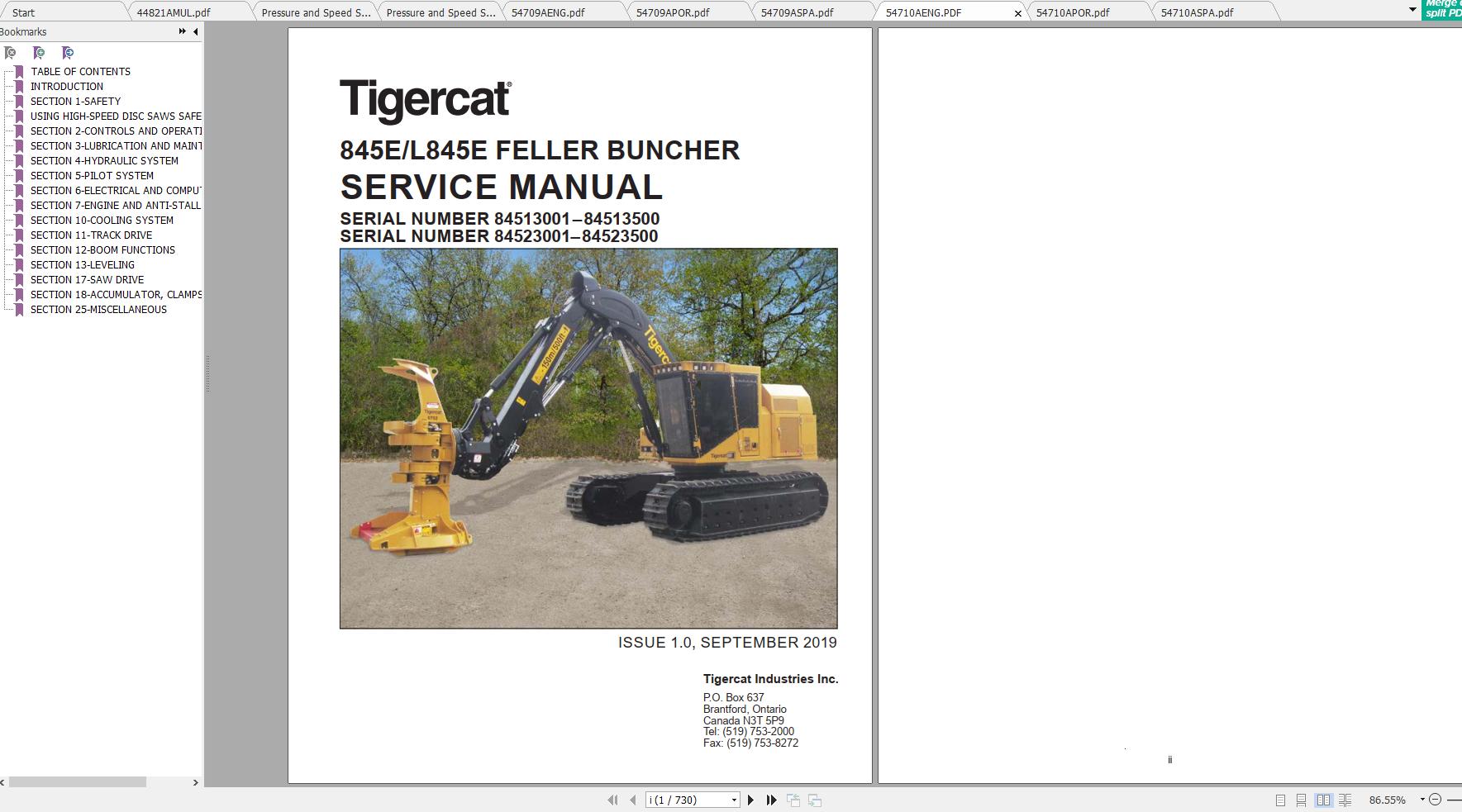Click the go-to bookmark icon
This screenshot has height=812, width=1462.
coord(68,53)
